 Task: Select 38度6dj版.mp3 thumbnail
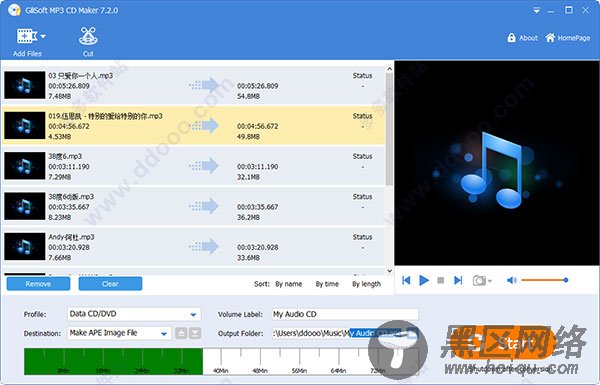[x=24, y=206]
